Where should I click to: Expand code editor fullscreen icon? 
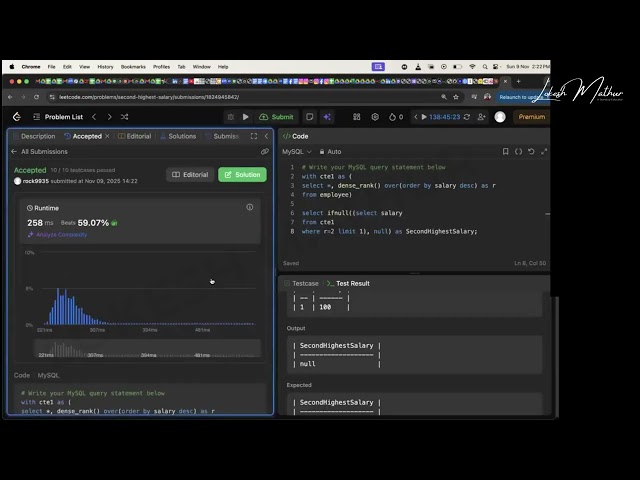point(544,151)
